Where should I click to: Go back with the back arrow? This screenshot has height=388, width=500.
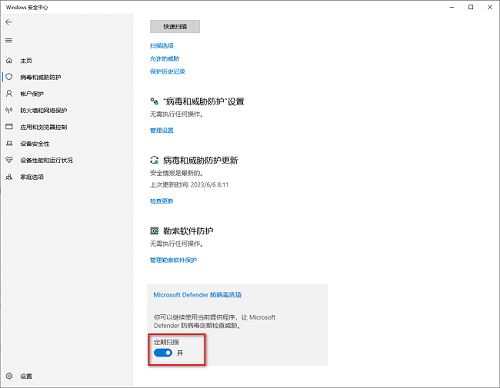(x=9, y=22)
